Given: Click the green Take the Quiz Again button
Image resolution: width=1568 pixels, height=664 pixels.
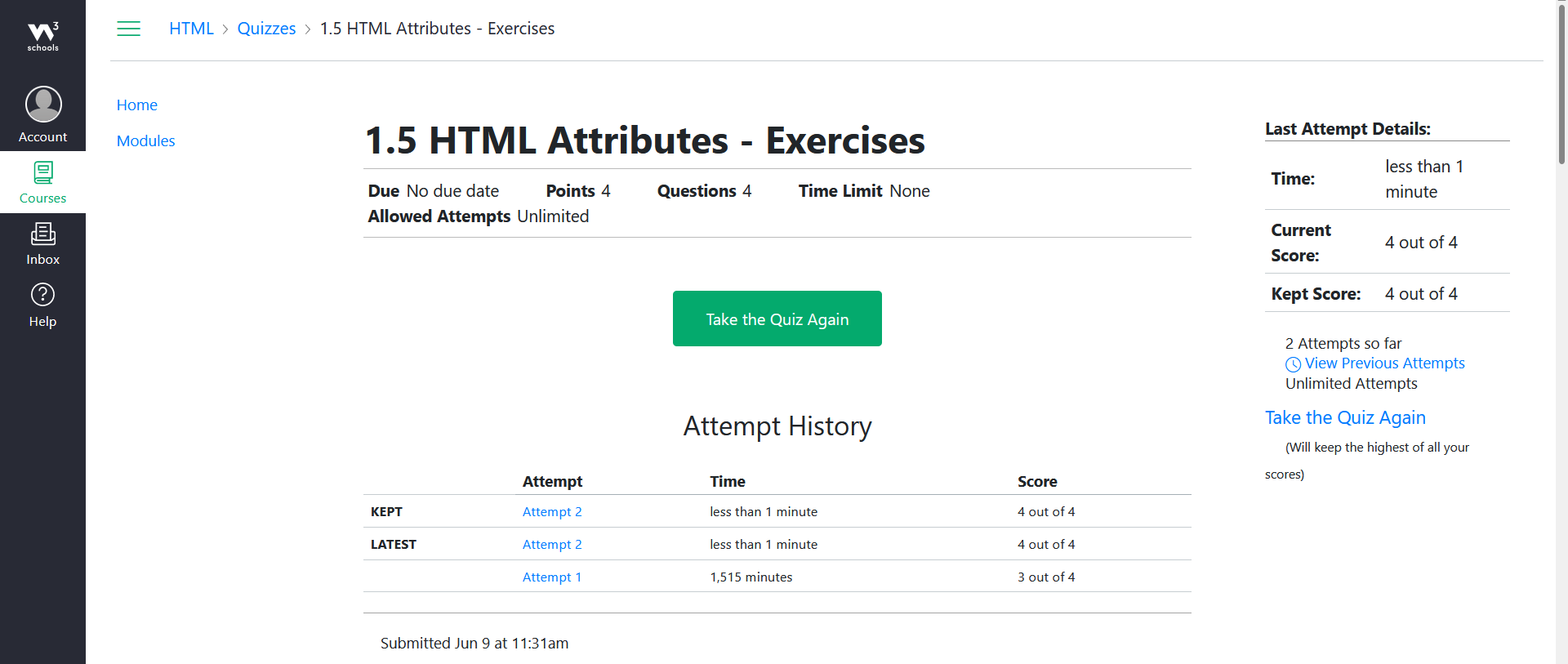Looking at the screenshot, I should coord(777,319).
